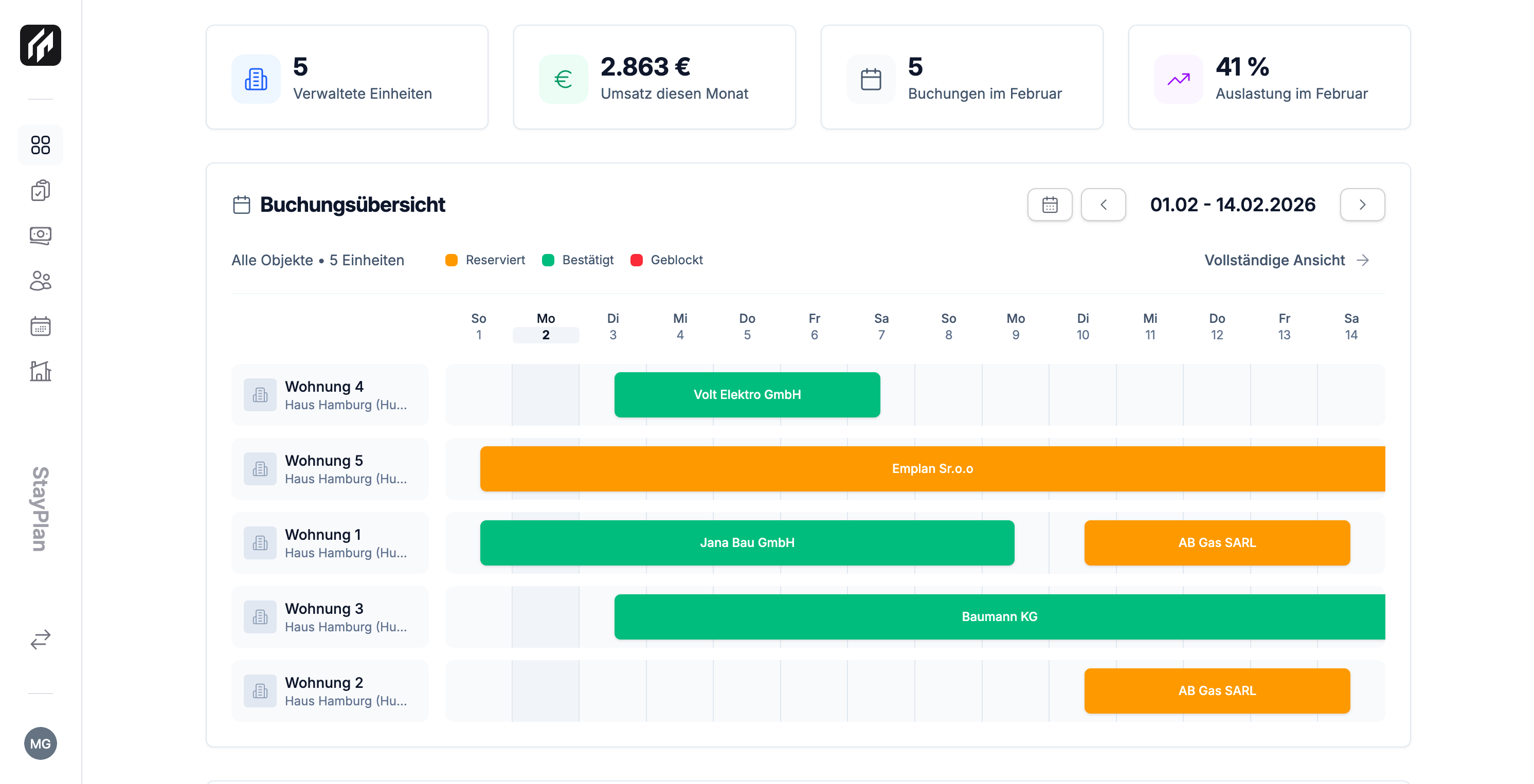This screenshot has height=784, width=1534.
Task: Open the Volt Elektro GmbH booking
Action: coord(747,395)
